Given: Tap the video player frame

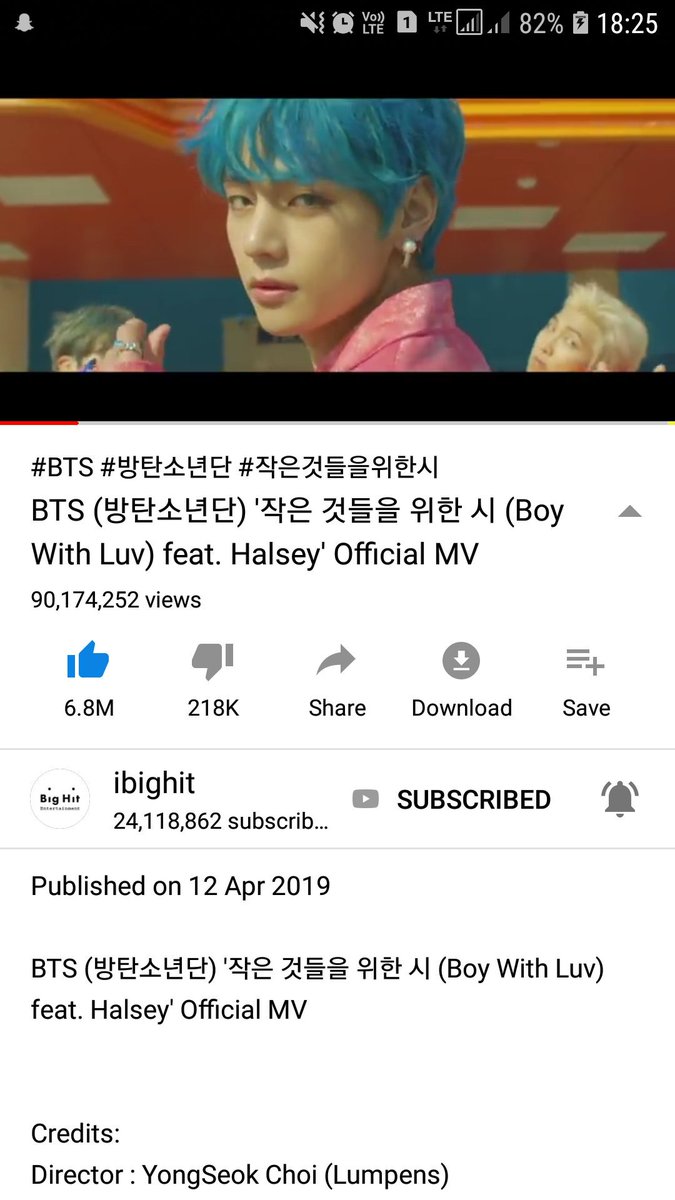Looking at the screenshot, I should 337,235.
